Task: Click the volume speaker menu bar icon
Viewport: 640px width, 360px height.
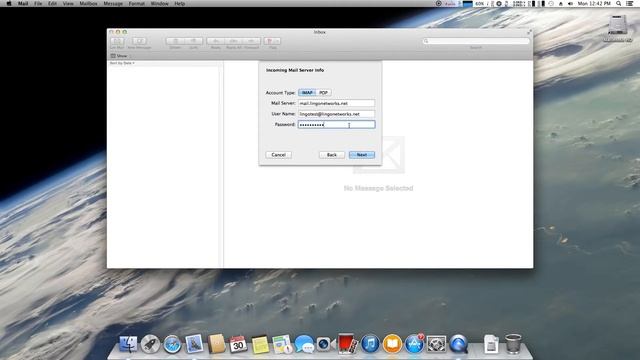Action: (570, 3)
